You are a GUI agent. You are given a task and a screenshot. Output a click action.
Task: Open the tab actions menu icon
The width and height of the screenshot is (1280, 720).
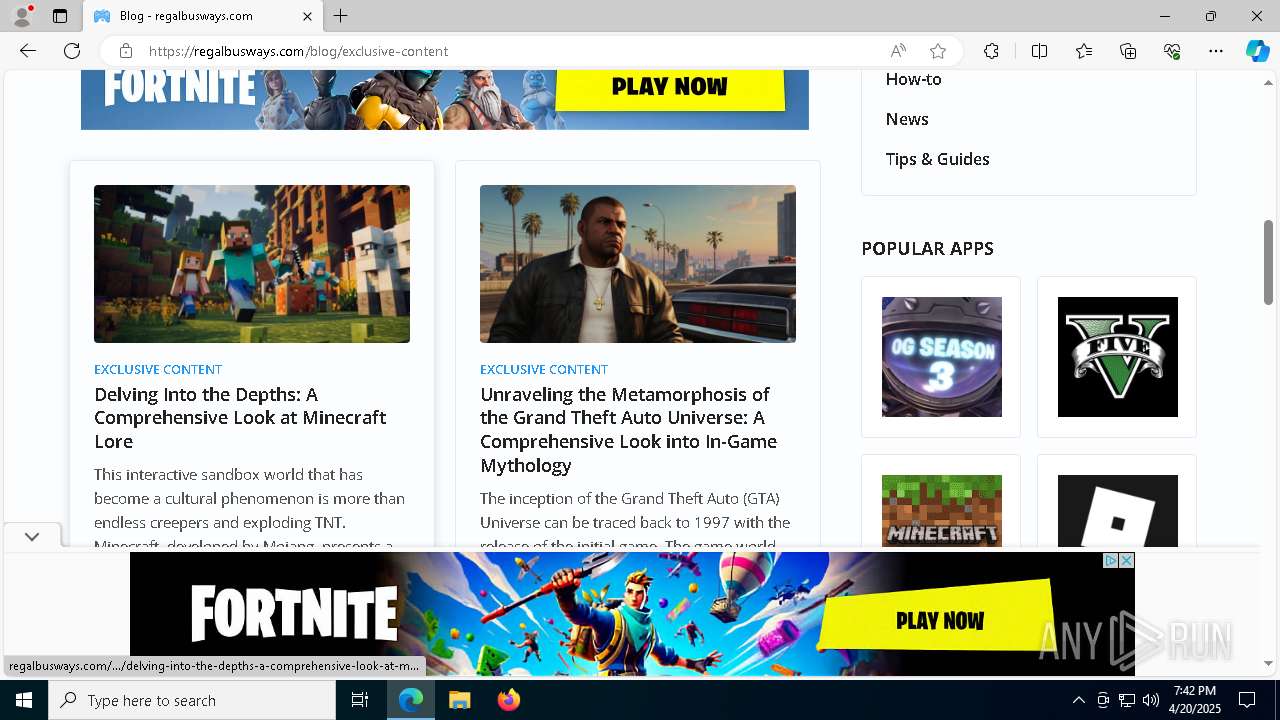60,16
